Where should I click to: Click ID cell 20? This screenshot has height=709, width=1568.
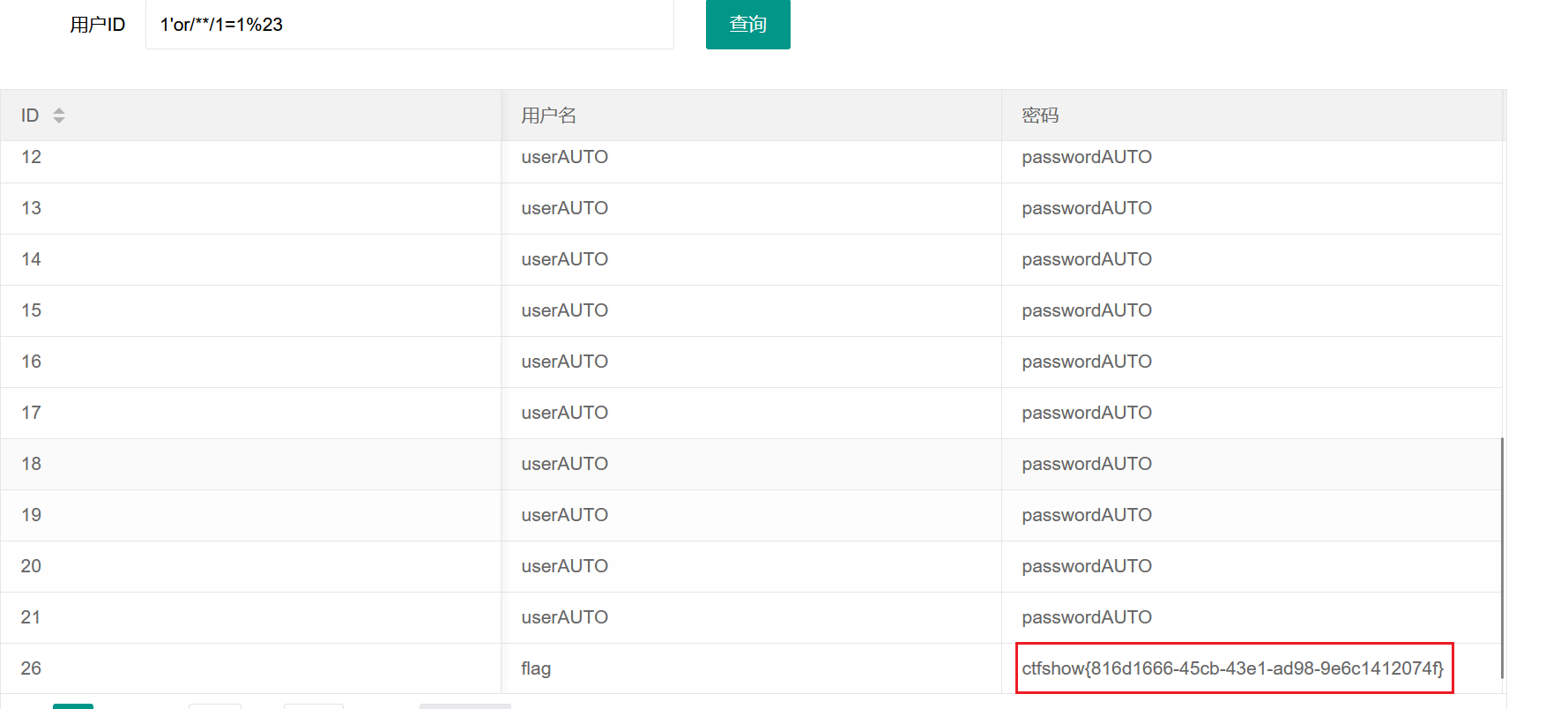pos(32,566)
